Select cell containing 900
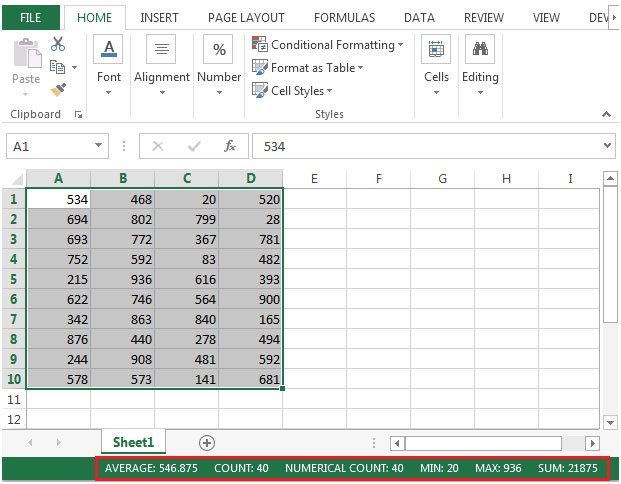 click(250, 299)
